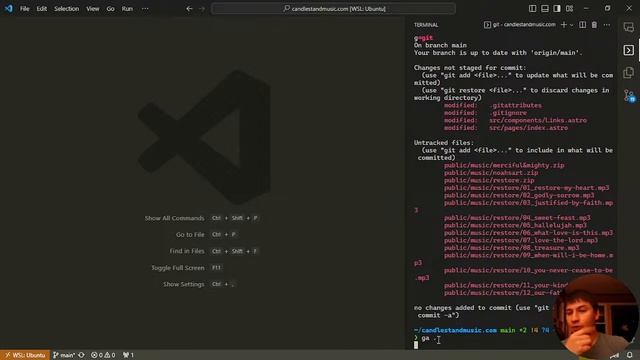Open the Edit menu
640x360 pixels.
pos(42,9)
